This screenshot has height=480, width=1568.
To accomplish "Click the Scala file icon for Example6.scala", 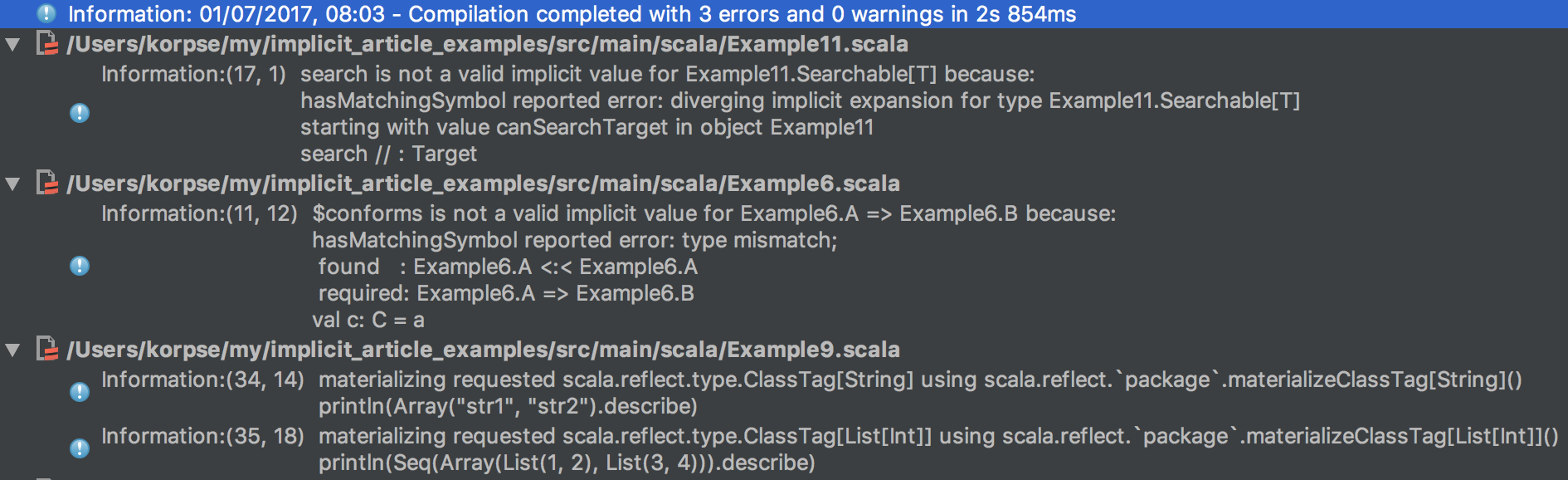I will 47,184.
